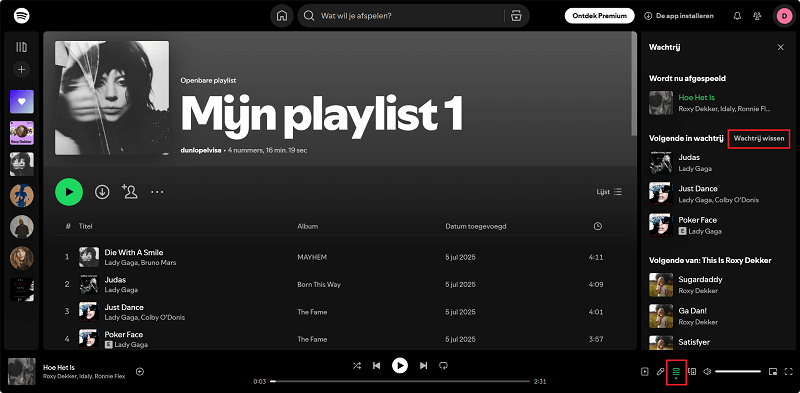800x393 pixels.
Task: Click 'Hoe Het Is' in the queue panel
Action: pos(696,97)
